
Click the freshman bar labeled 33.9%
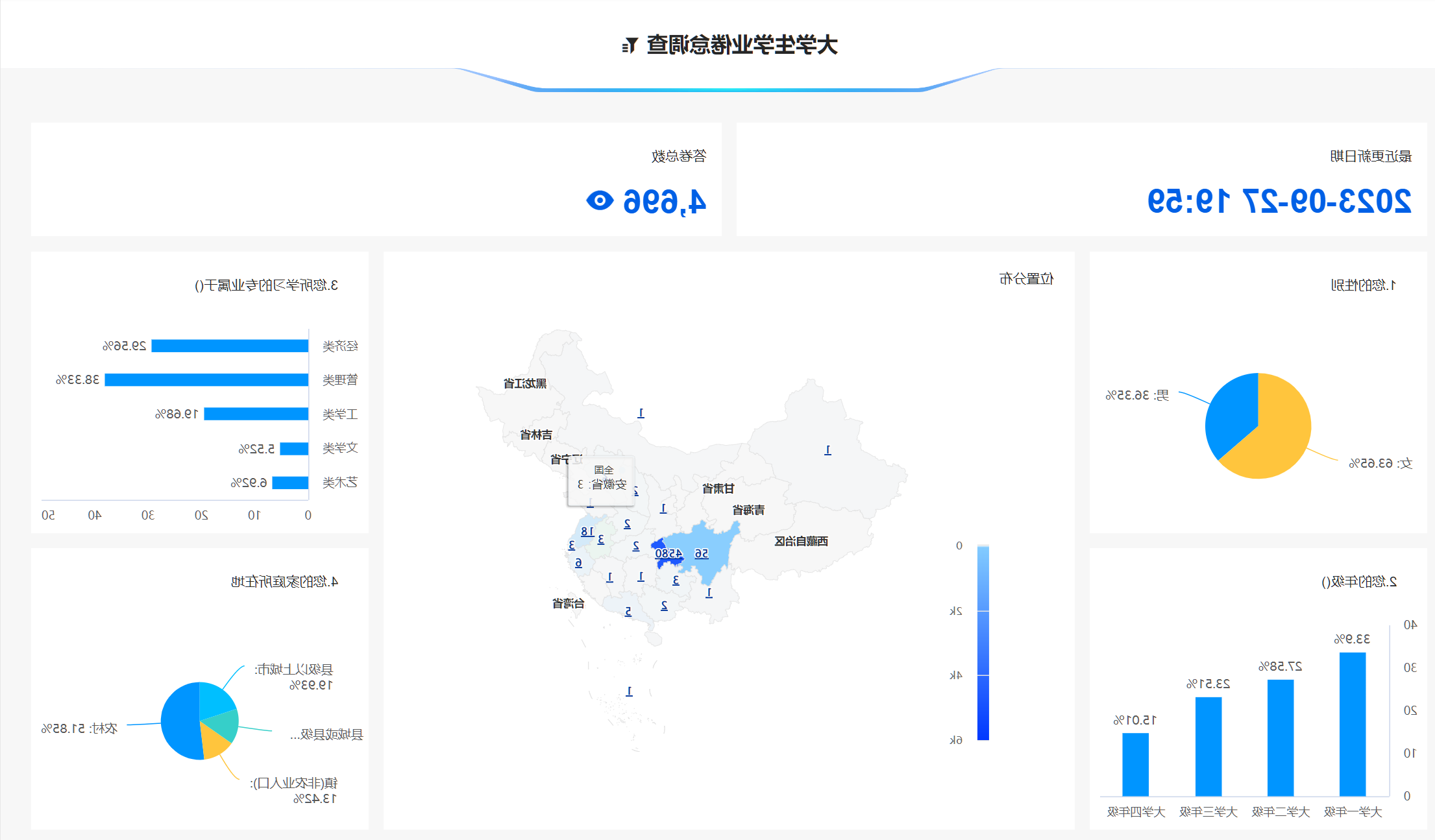pos(1352,723)
